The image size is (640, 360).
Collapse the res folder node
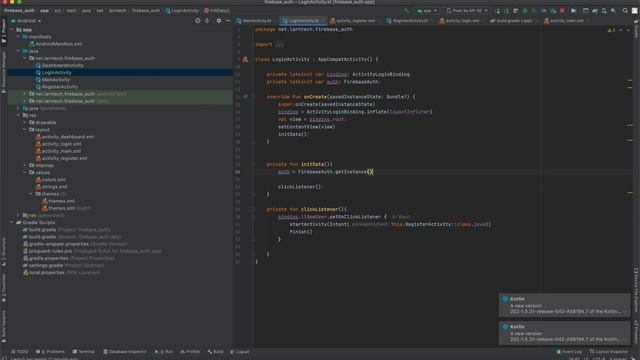18,116
